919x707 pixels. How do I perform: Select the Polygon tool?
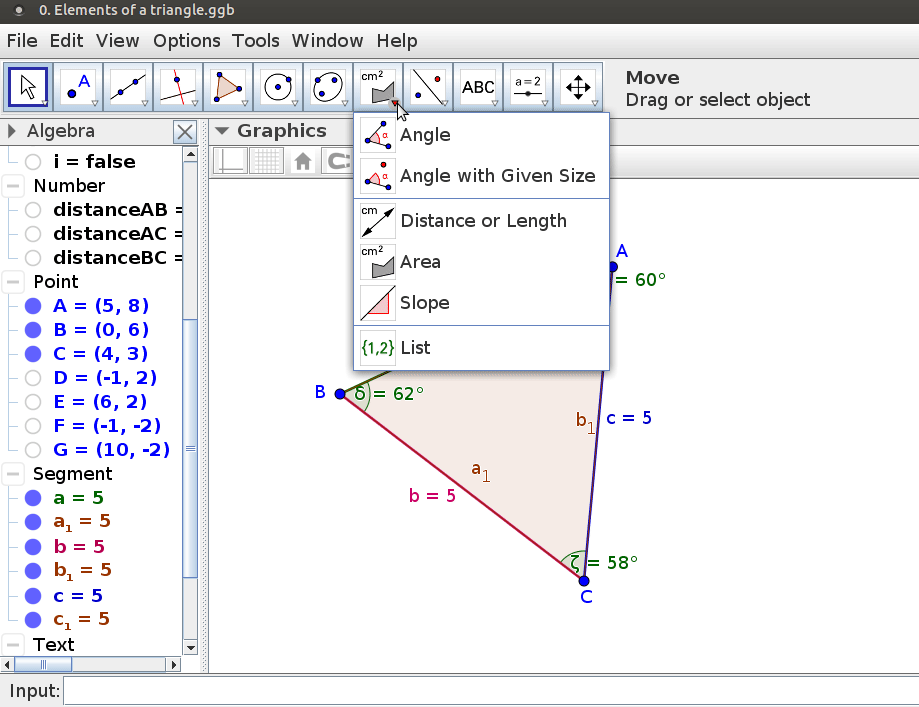pos(228,87)
